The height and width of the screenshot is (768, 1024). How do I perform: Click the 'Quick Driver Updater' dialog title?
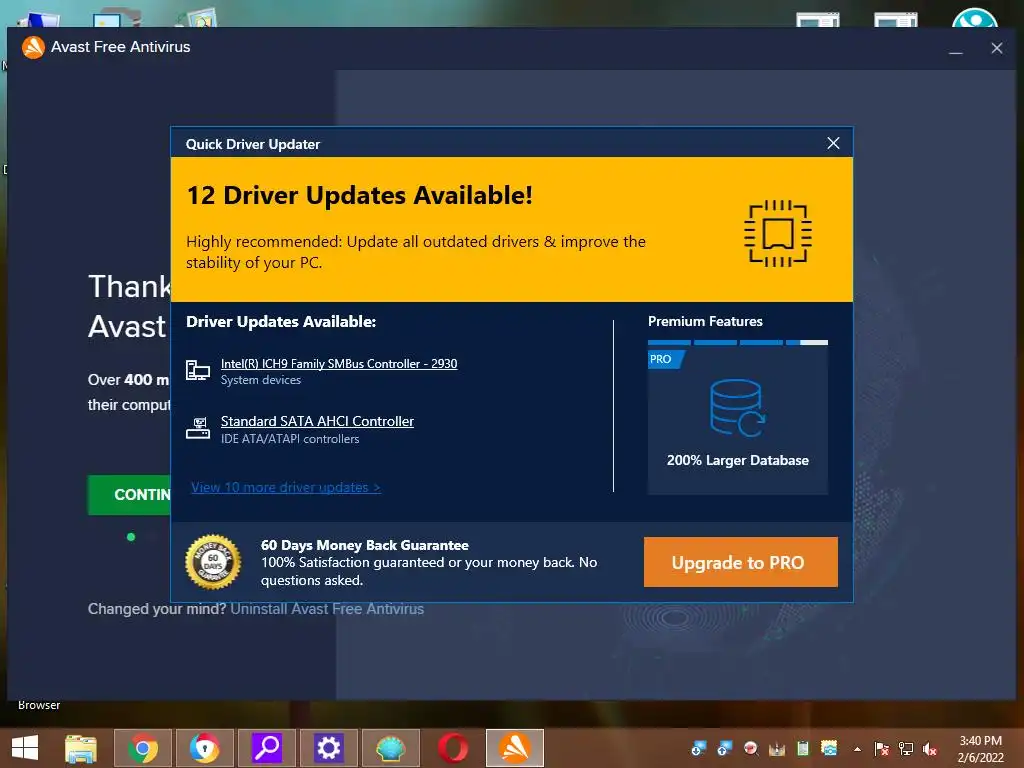[253, 144]
